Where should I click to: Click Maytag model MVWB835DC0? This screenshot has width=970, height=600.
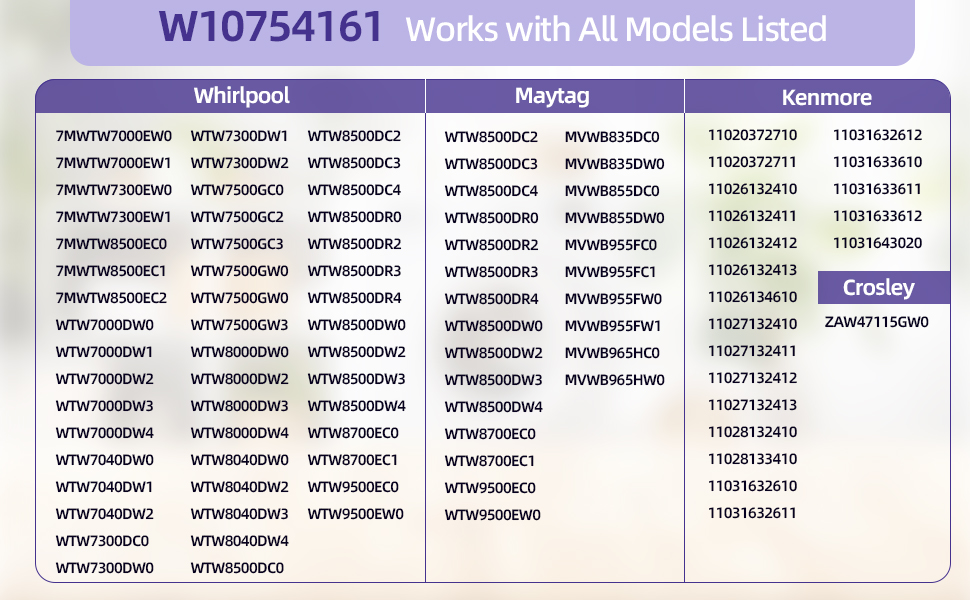(612, 137)
